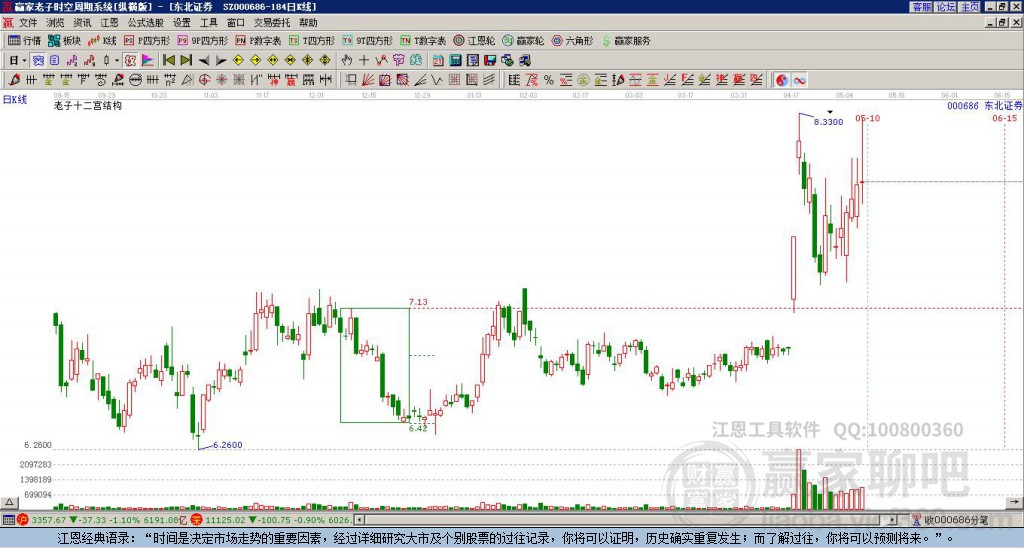Image resolution: width=1024 pixels, height=548 pixels.
Task: Toggle the highlighted 权 adjustment button
Action: coord(130,61)
